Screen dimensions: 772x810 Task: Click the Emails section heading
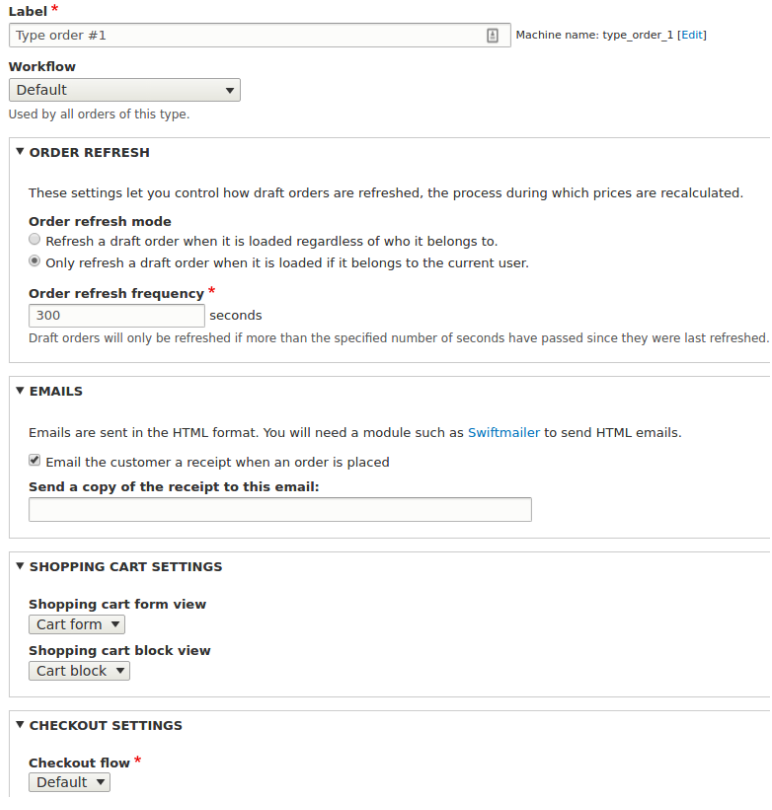click(56, 391)
